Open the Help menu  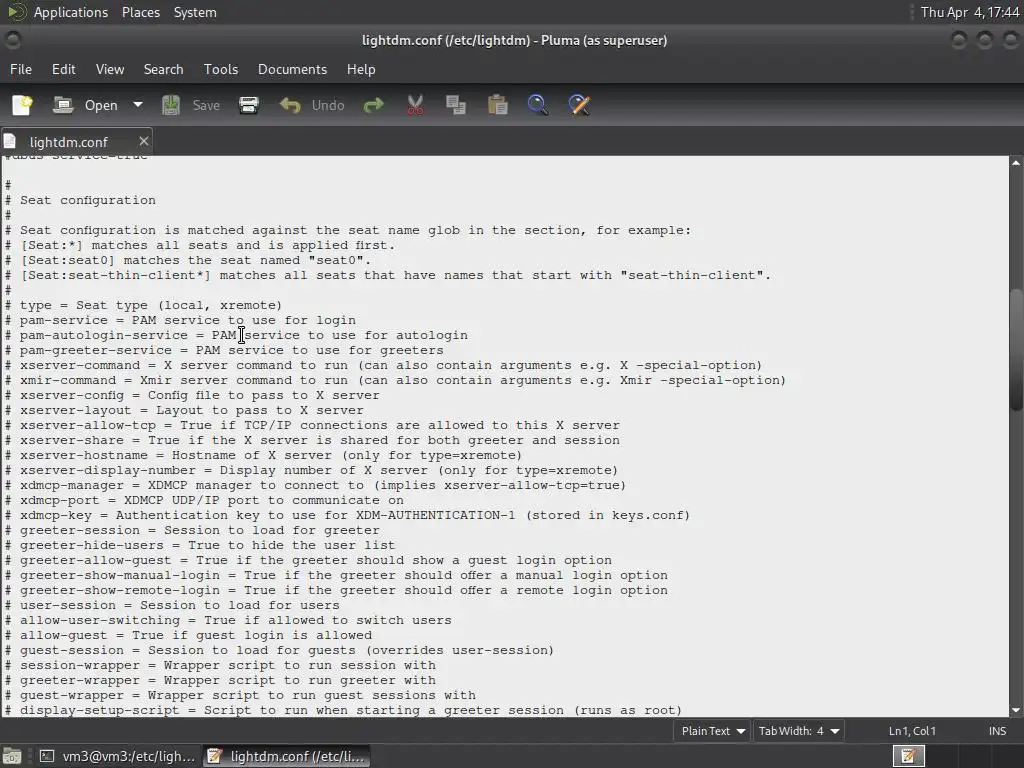(x=360, y=69)
